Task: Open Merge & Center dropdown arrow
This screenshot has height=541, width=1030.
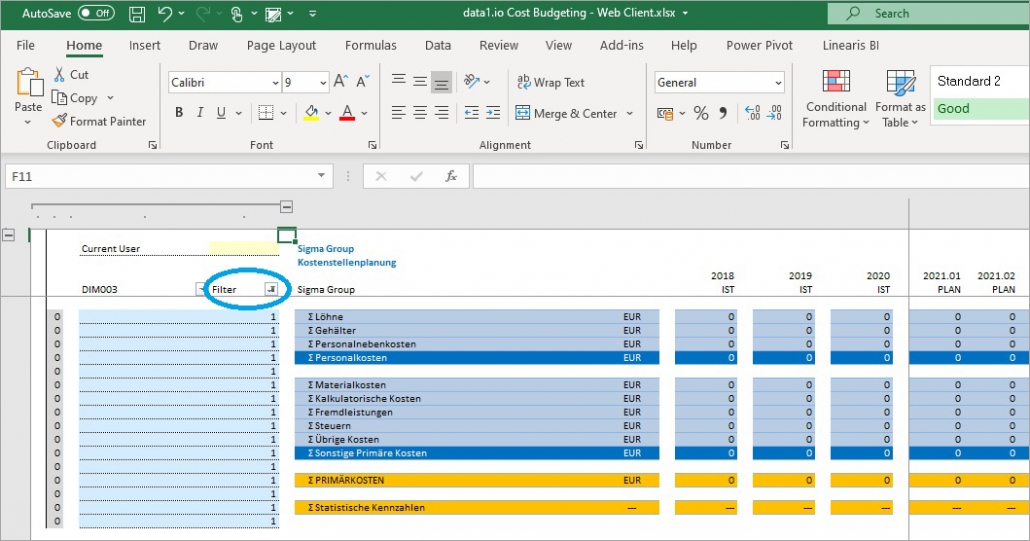Action: tap(630, 114)
